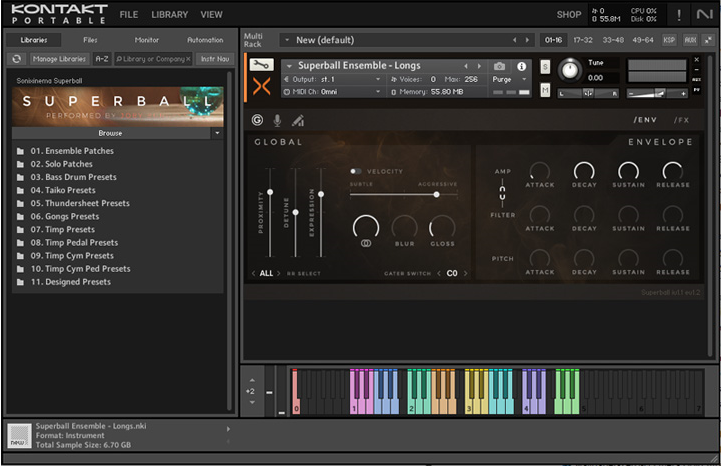Click the Tune knob
Screen dimensions: 721x466
pyautogui.click(x=570, y=70)
